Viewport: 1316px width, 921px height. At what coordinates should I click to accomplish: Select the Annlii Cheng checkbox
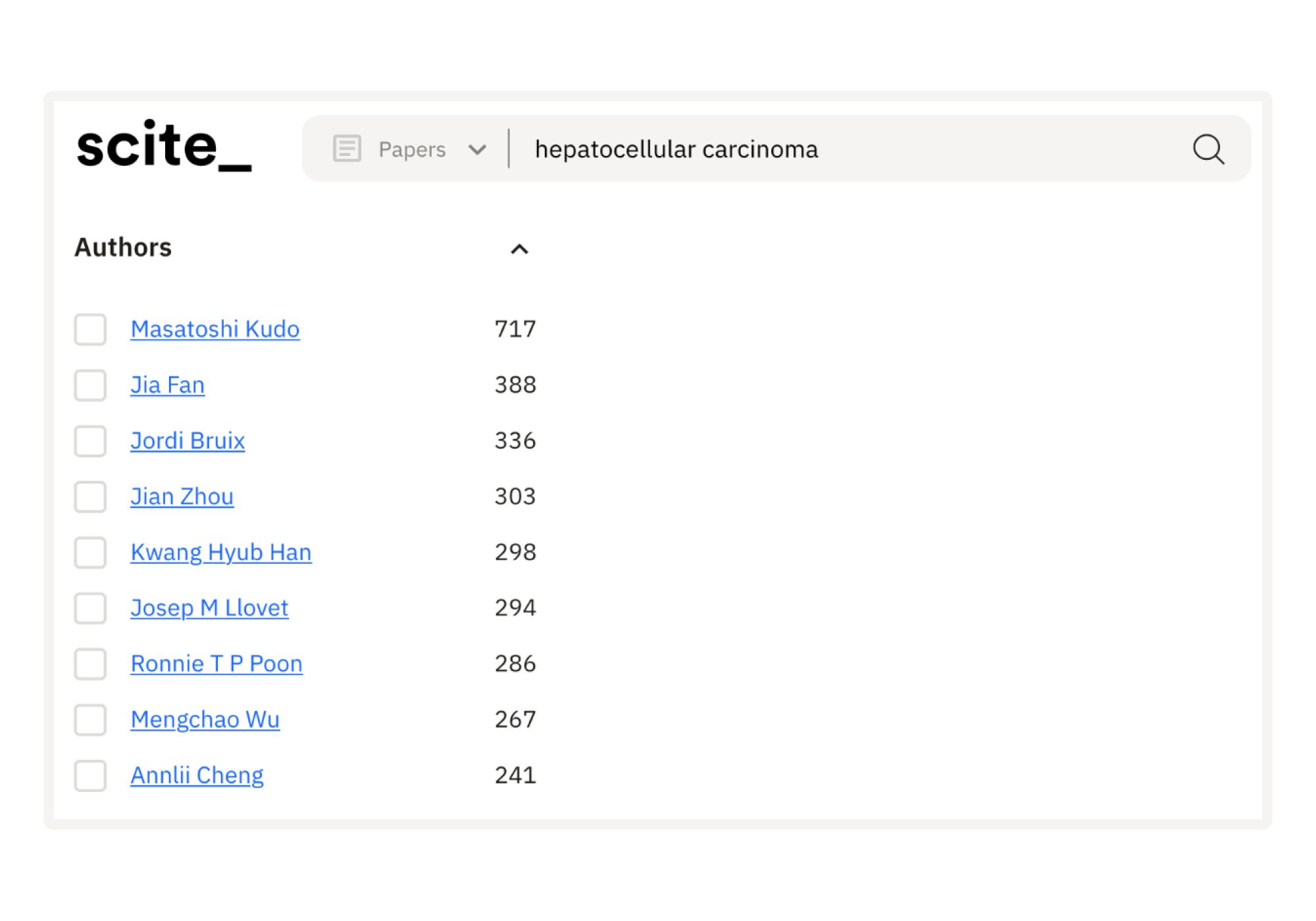click(x=90, y=776)
